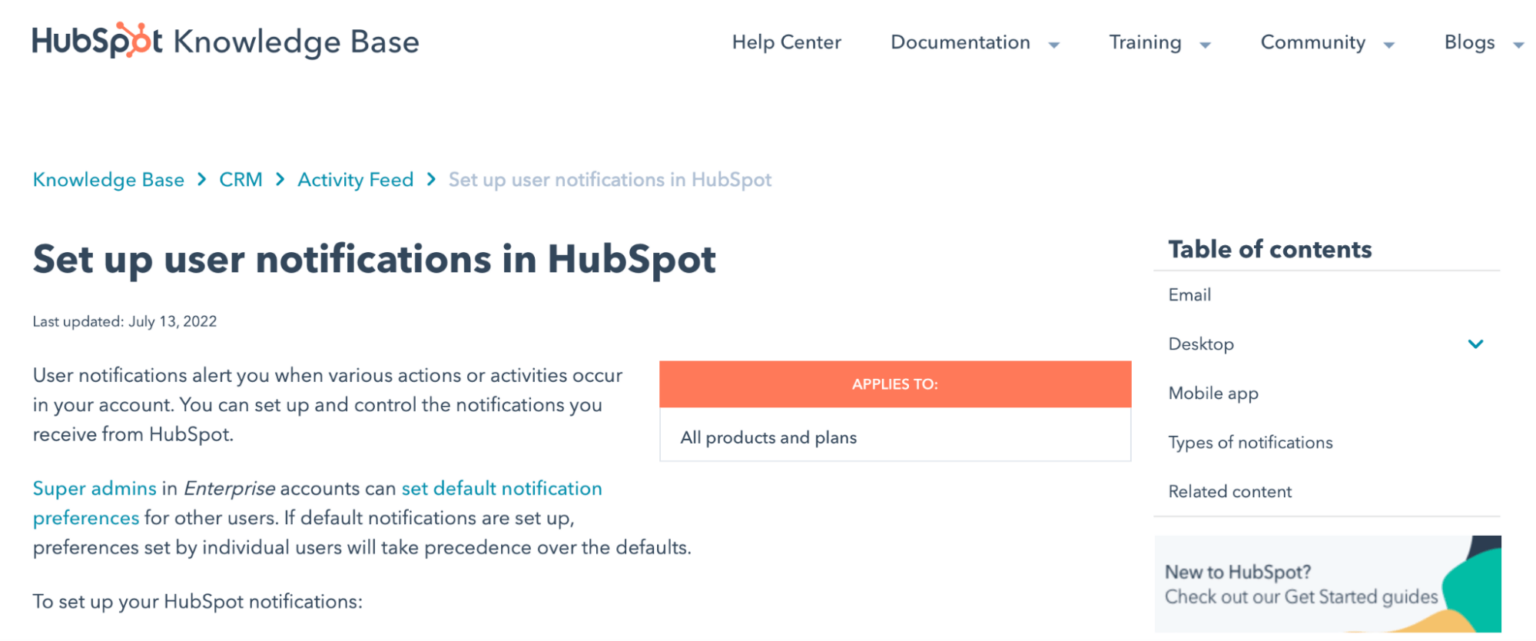Collapse the Desktop section in table of contents
This screenshot has height=641, width=1536.
[x=1475, y=344]
